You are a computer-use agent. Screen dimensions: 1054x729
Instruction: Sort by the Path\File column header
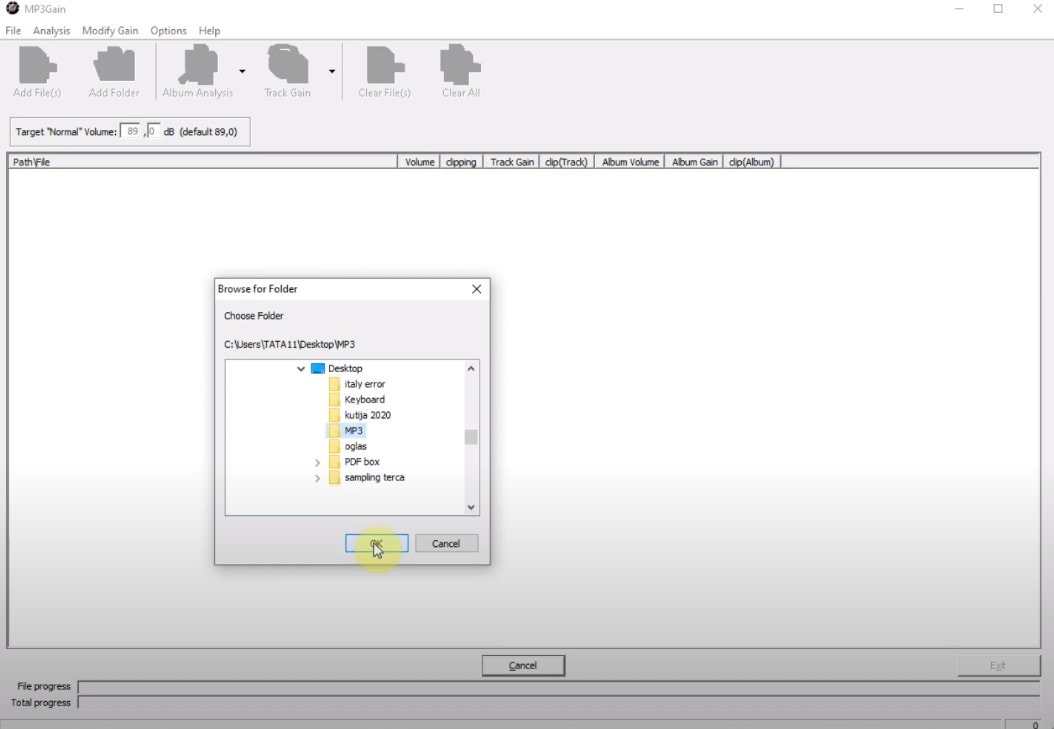203,162
